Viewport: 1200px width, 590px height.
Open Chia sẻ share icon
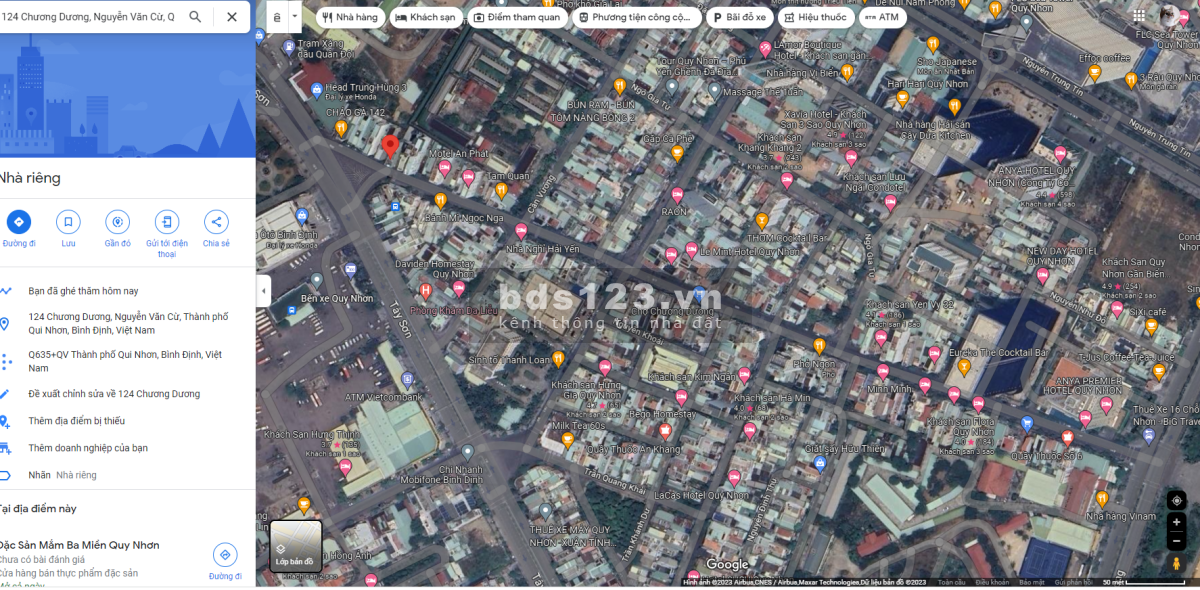[216, 222]
